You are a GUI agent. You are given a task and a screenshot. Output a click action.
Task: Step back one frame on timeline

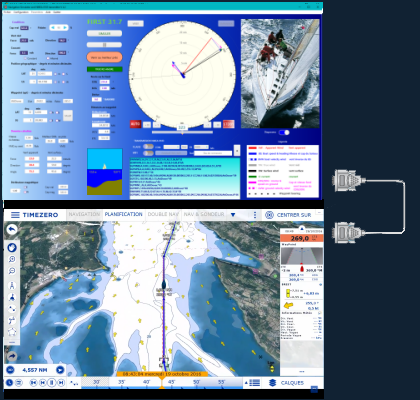tap(43, 383)
